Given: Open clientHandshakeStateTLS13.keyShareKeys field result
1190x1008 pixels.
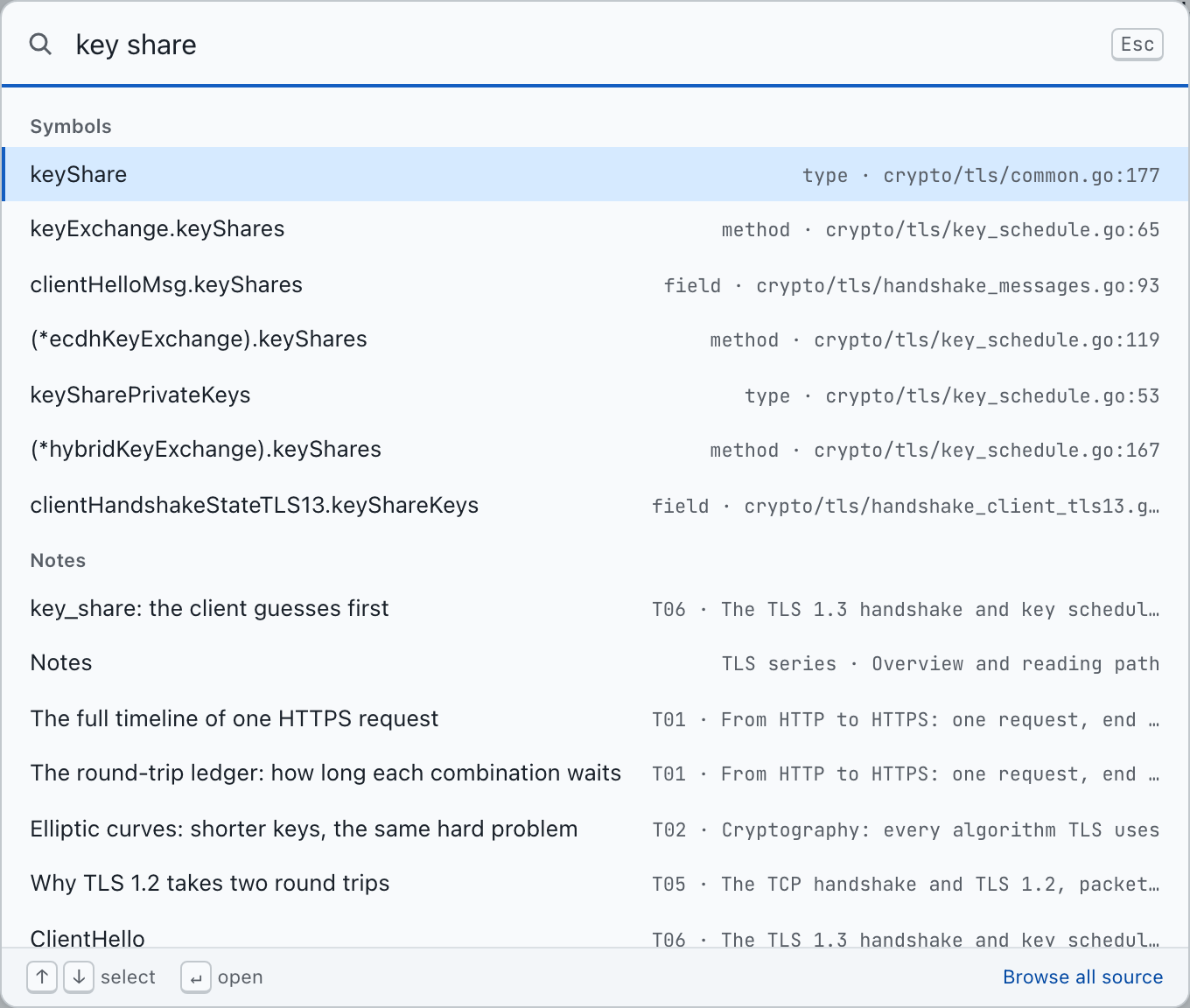Looking at the screenshot, I should [x=595, y=505].
